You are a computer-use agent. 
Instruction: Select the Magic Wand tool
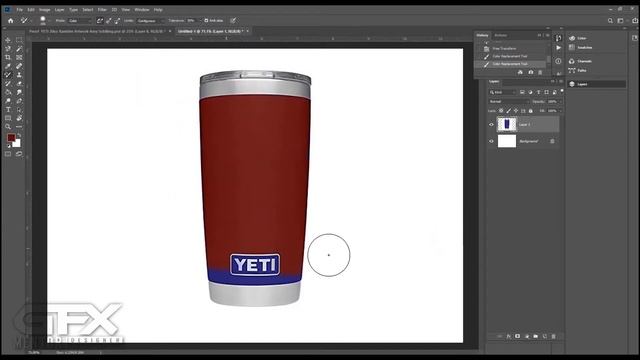[x=19, y=49]
